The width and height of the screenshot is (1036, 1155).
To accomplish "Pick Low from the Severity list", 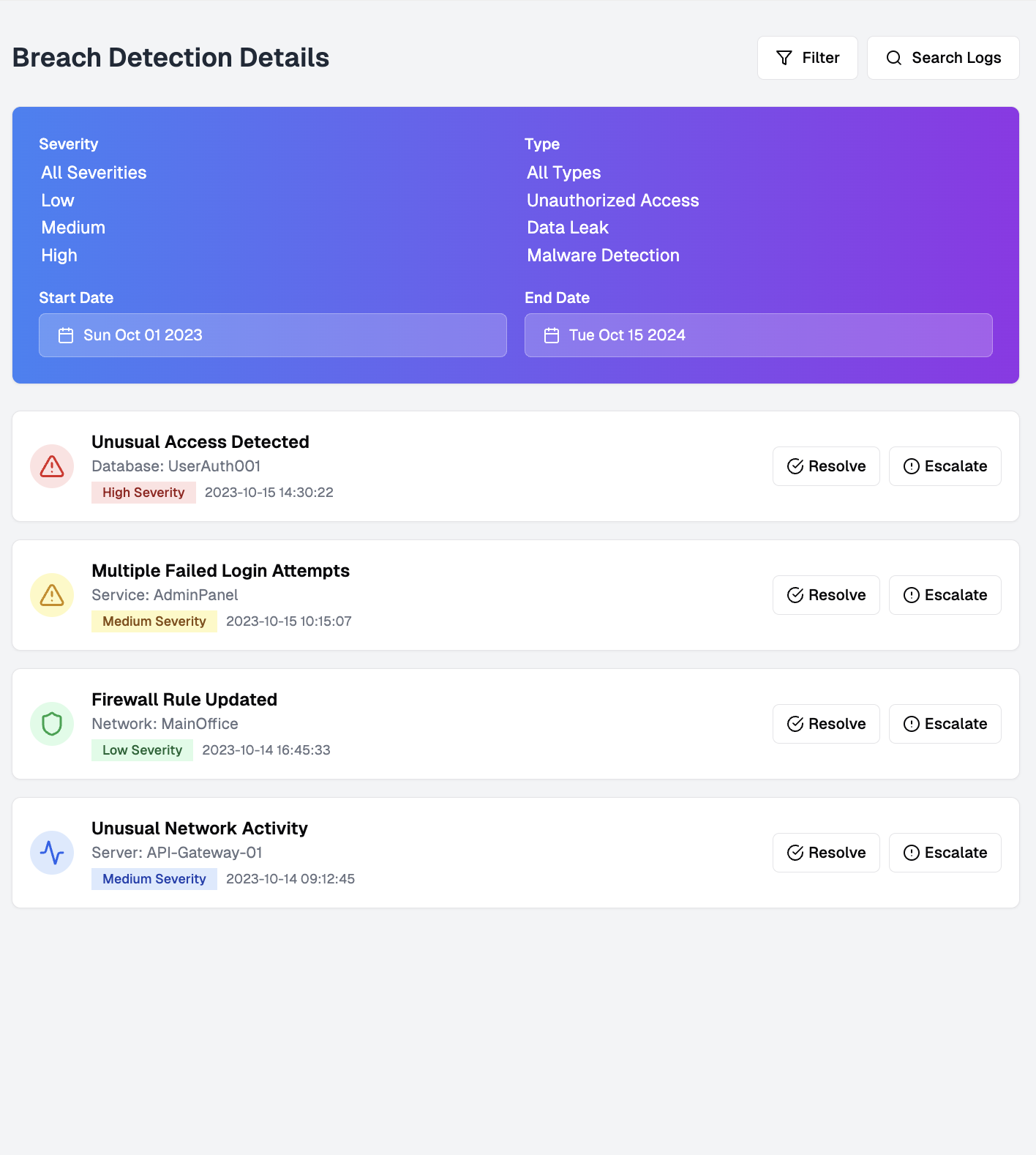I will (58, 201).
